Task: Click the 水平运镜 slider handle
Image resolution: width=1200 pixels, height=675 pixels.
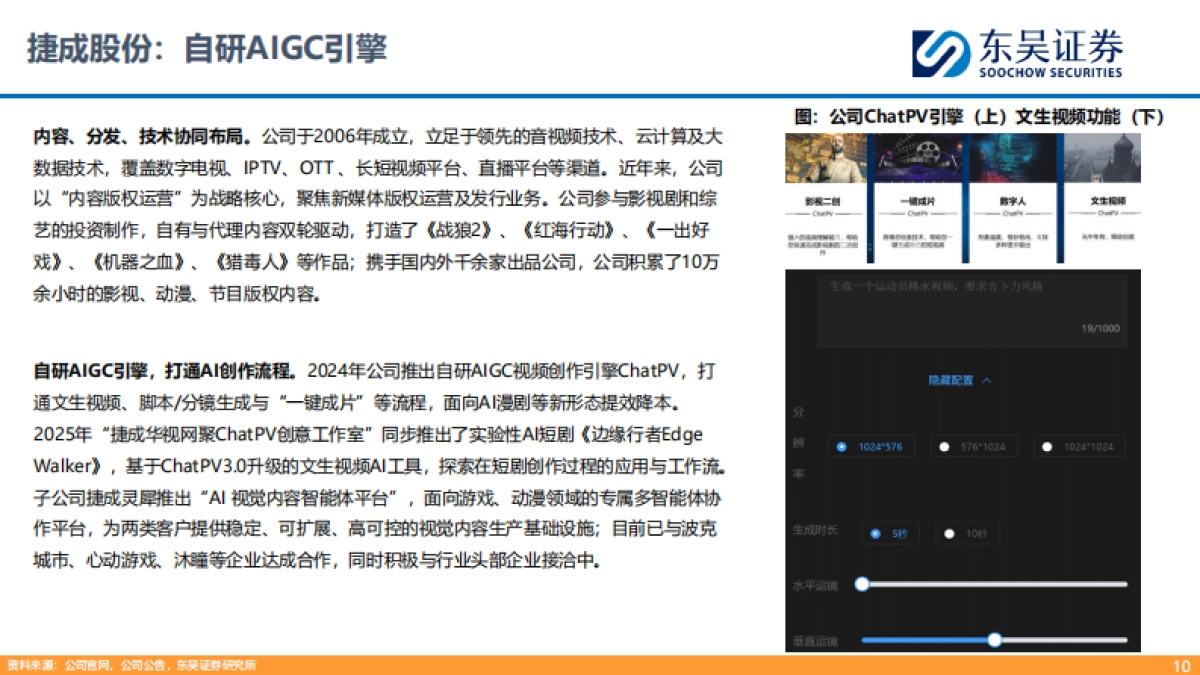Action: 862,582
